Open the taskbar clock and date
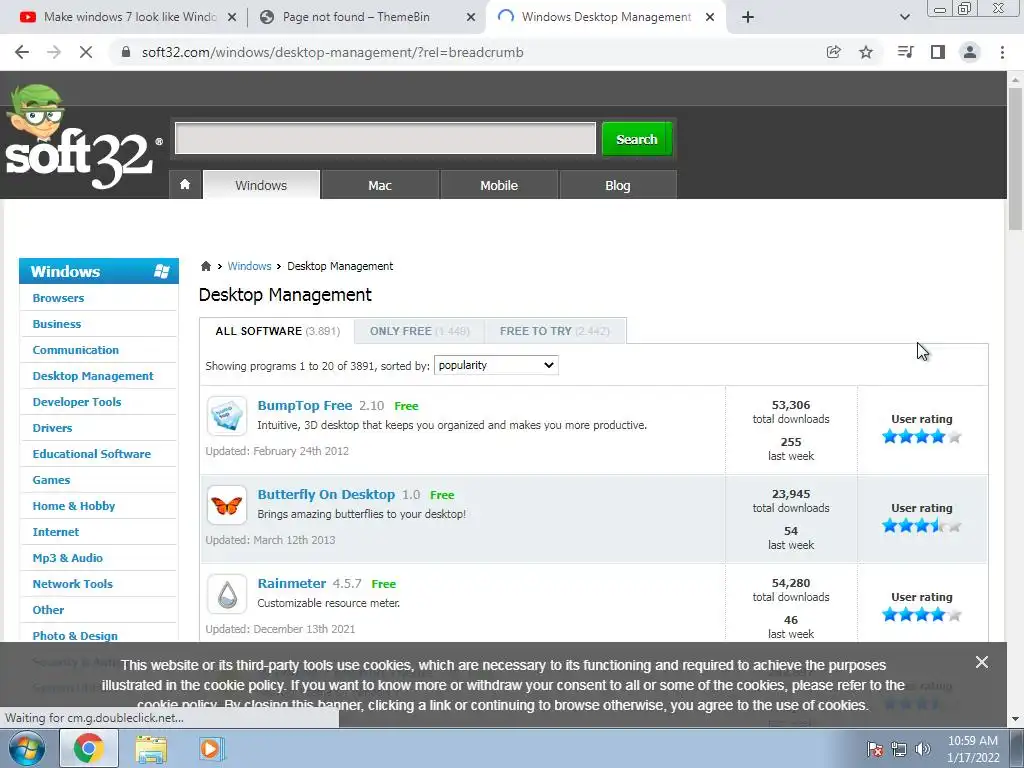Image resolution: width=1024 pixels, height=768 pixels. point(973,749)
